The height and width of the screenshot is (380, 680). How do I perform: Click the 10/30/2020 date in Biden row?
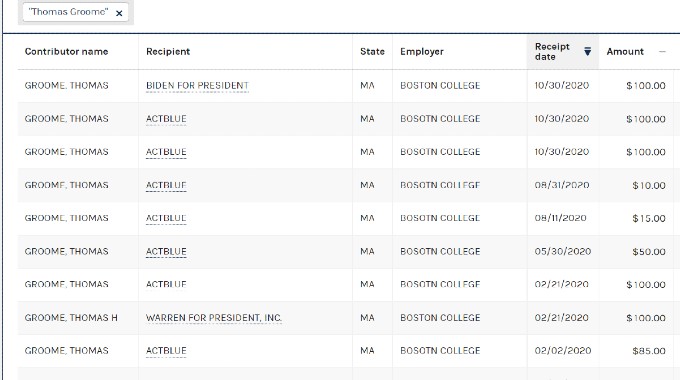562,85
